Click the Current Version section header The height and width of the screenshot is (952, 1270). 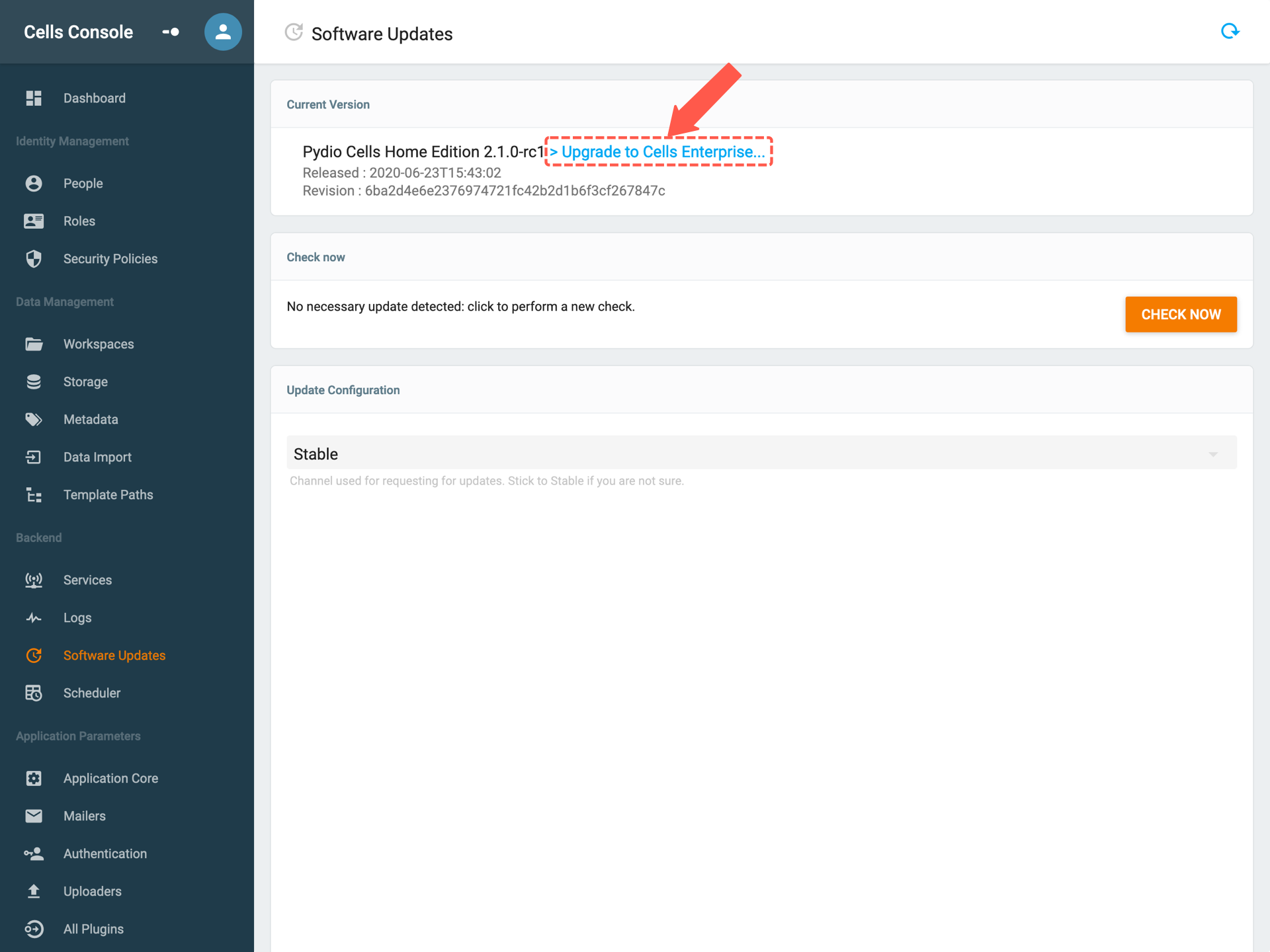click(x=328, y=104)
